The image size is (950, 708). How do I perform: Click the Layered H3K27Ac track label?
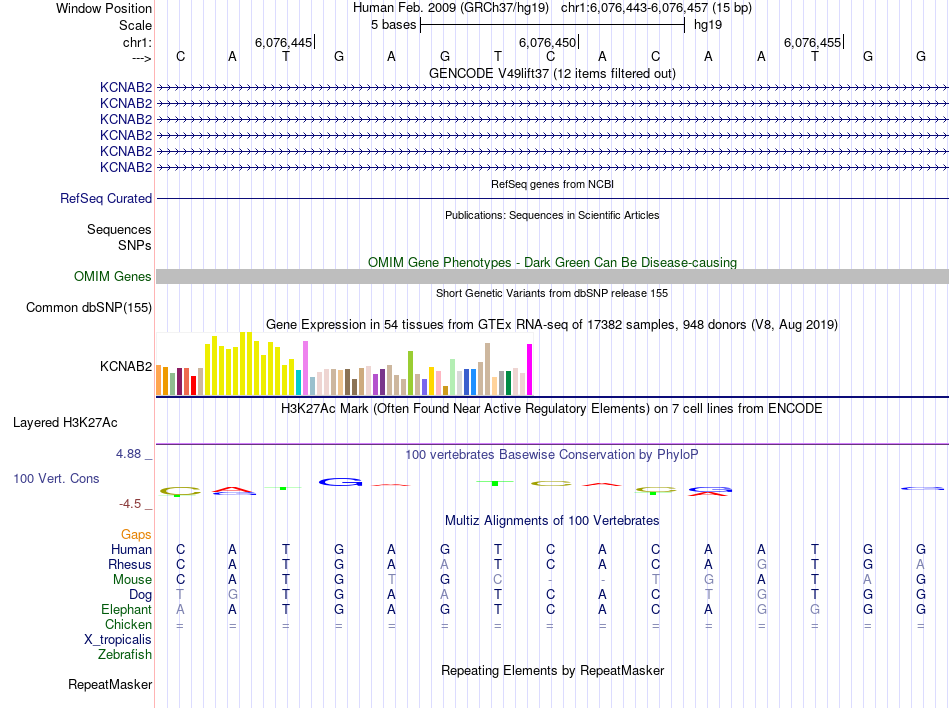65,423
